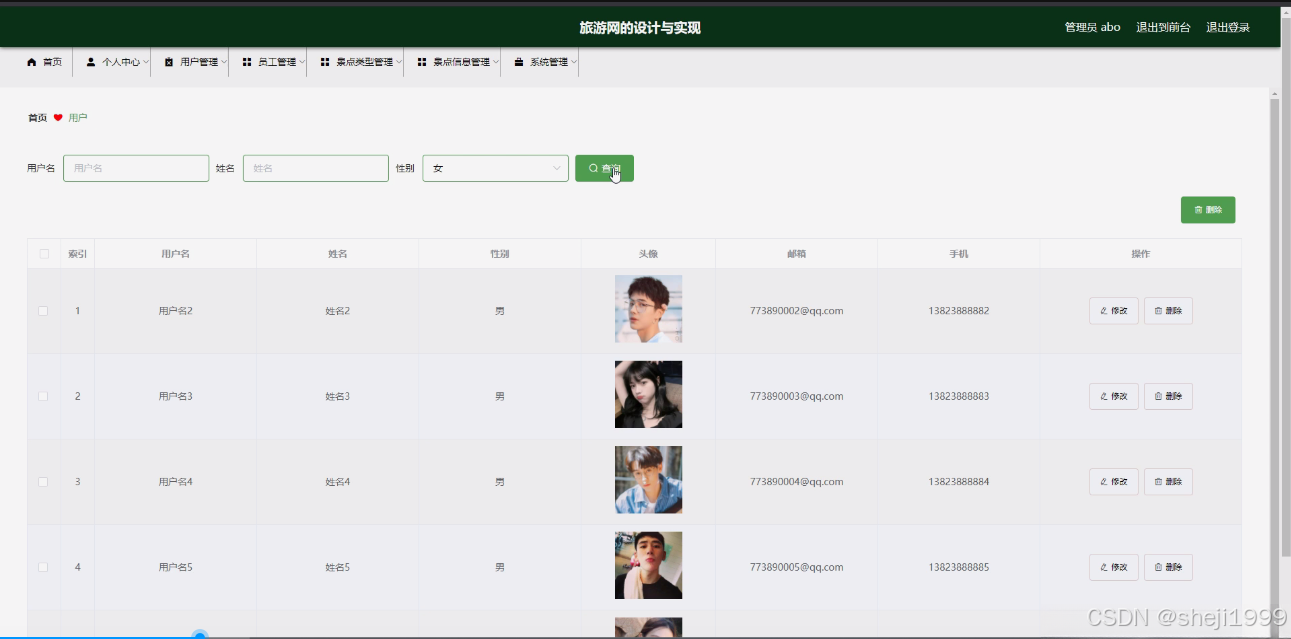This screenshot has width=1291, height=639.
Task: Click 删除 button for 用户名3
Action: click(1168, 396)
